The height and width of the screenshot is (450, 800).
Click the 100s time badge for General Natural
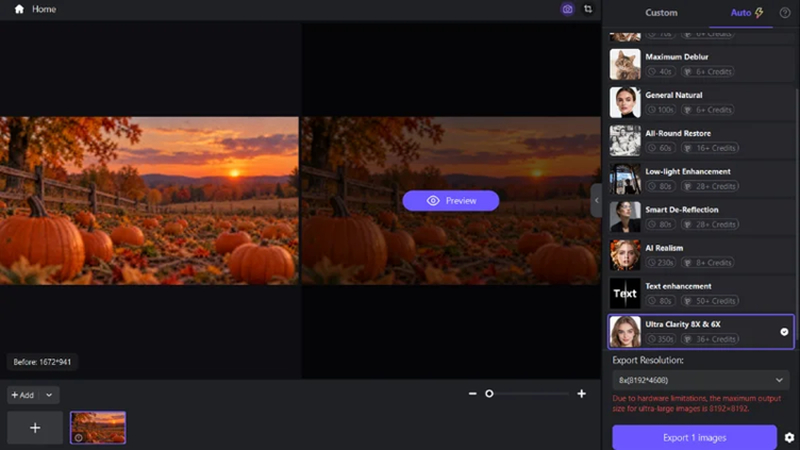point(661,110)
